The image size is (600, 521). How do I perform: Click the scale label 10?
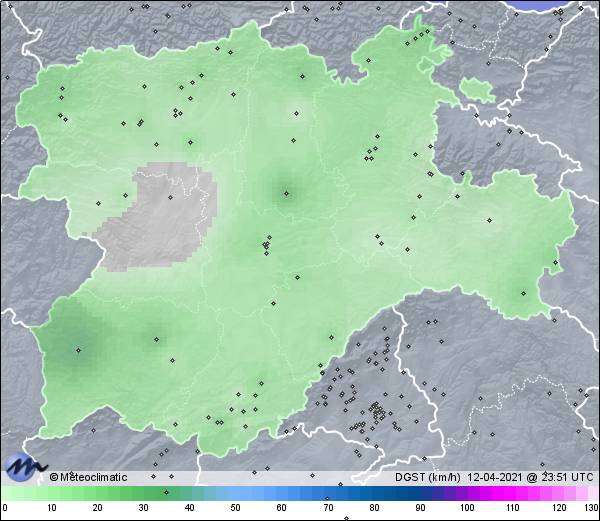click(x=52, y=508)
